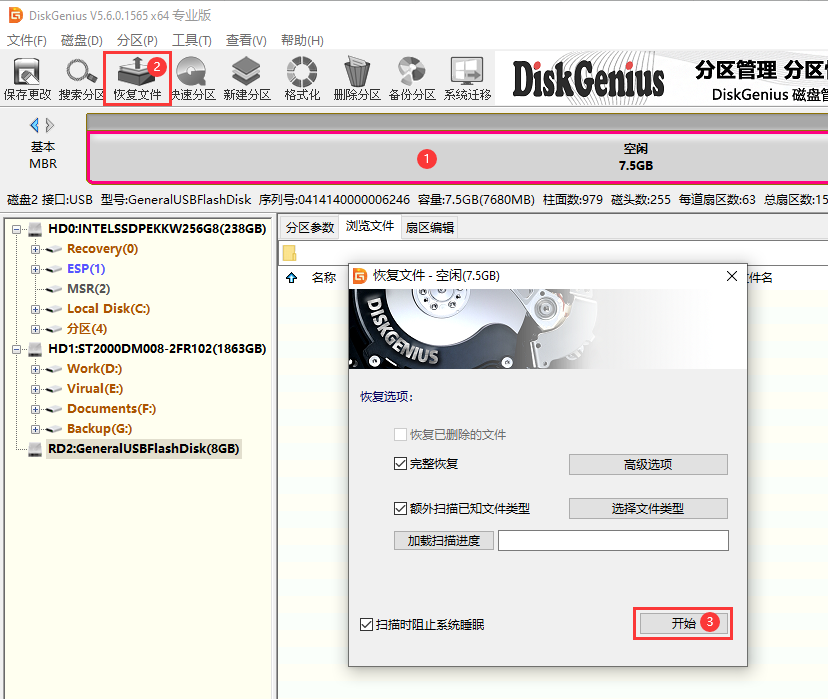828x699 pixels.
Task: Click the up-folder arrow in file browser
Action: click(291, 278)
